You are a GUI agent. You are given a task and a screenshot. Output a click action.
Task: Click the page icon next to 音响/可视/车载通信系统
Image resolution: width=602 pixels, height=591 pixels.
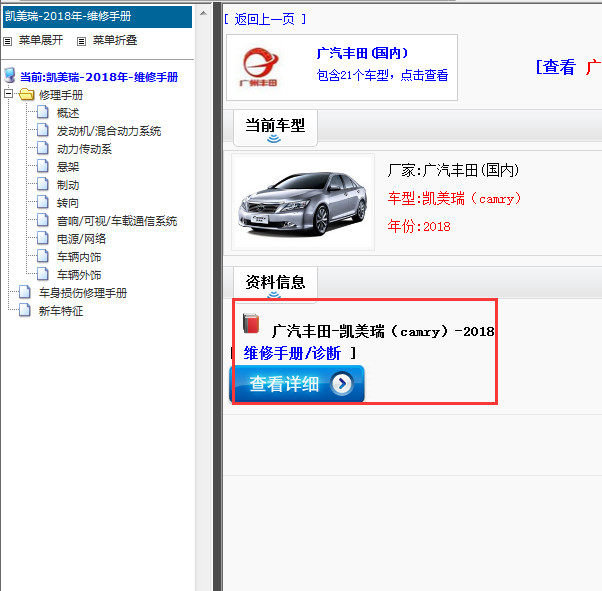click(43, 220)
